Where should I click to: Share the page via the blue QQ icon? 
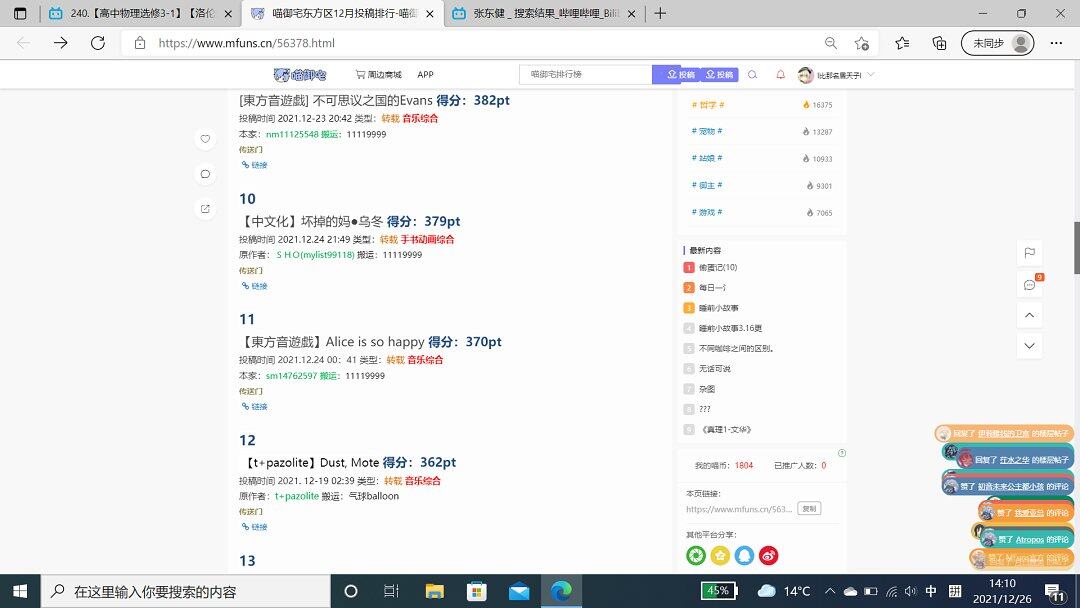click(x=744, y=555)
